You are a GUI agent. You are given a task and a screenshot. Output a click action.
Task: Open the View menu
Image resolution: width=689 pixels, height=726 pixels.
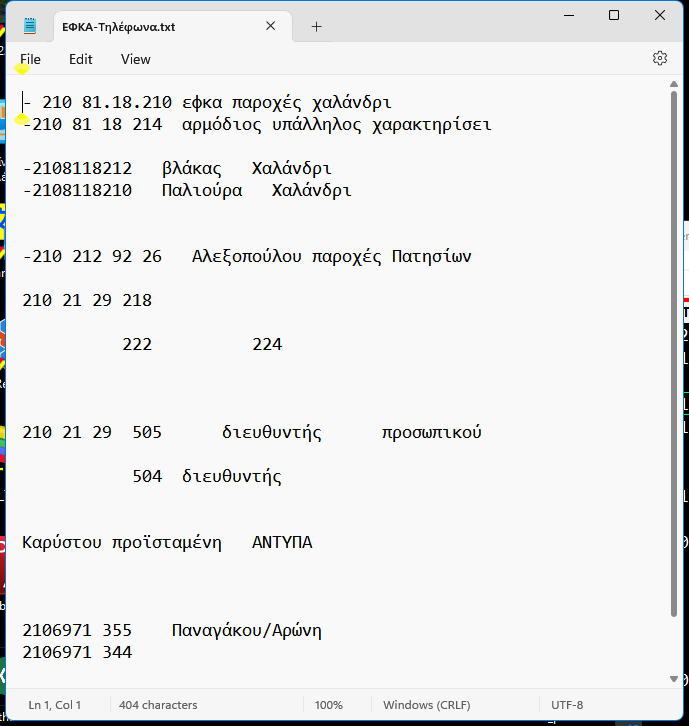tap(136, 59)
